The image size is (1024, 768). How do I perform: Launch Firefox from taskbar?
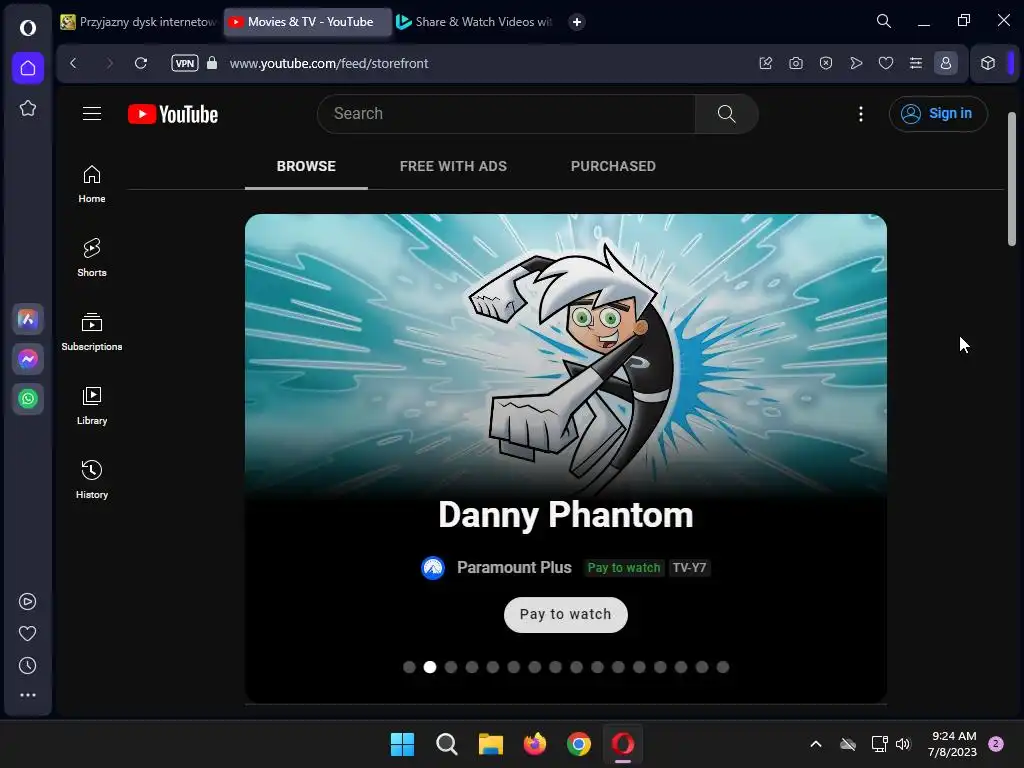tap(535, 744)
